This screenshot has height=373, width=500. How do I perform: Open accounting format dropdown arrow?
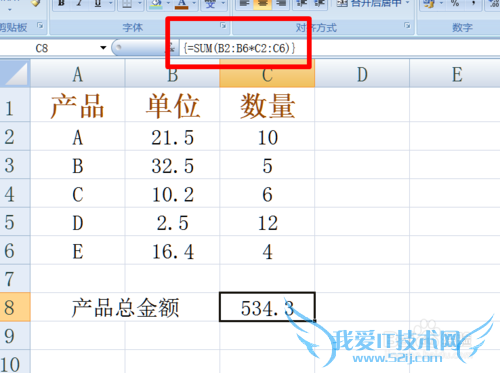(441, 4)
